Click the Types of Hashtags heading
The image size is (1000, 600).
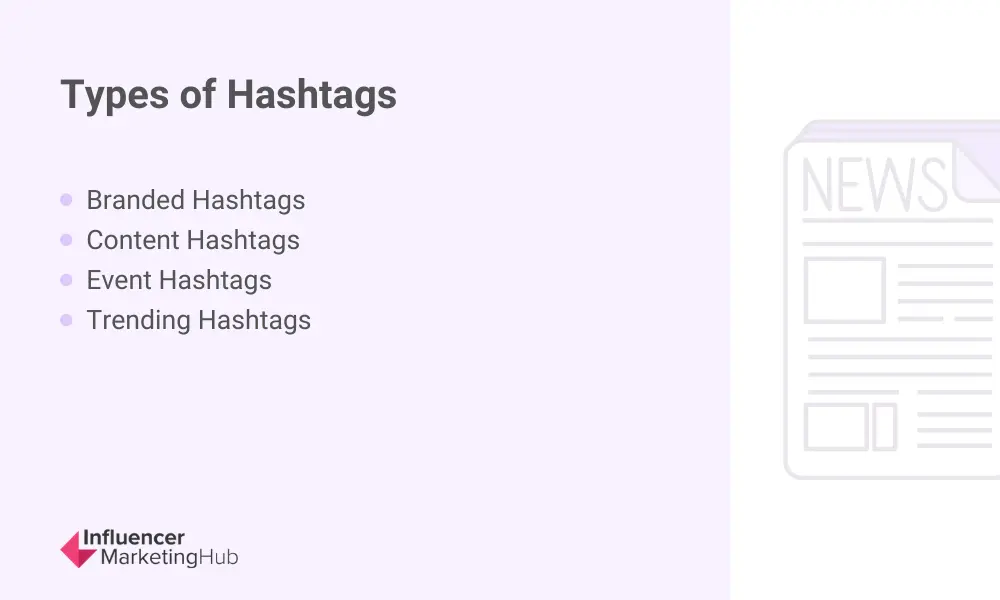[229, 95]
